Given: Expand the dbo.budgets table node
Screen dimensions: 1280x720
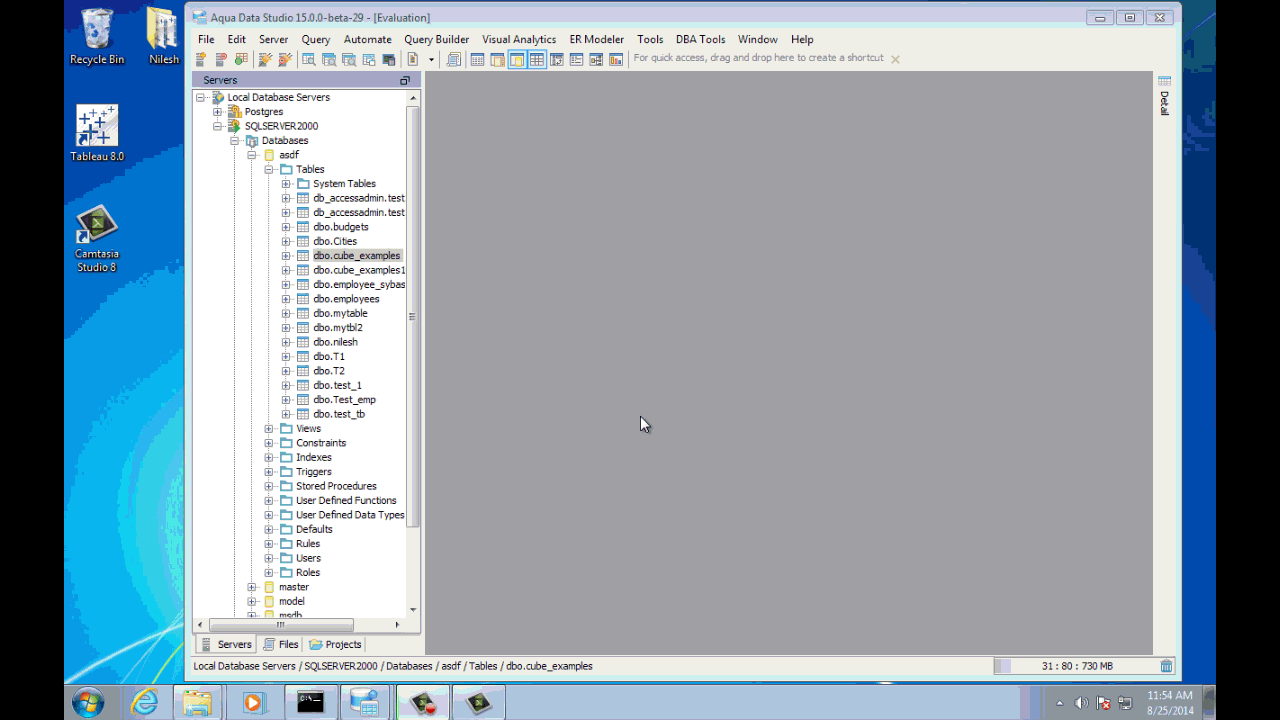Looking at the screenshot, I should pyautogui.click(x=286, y=227).
